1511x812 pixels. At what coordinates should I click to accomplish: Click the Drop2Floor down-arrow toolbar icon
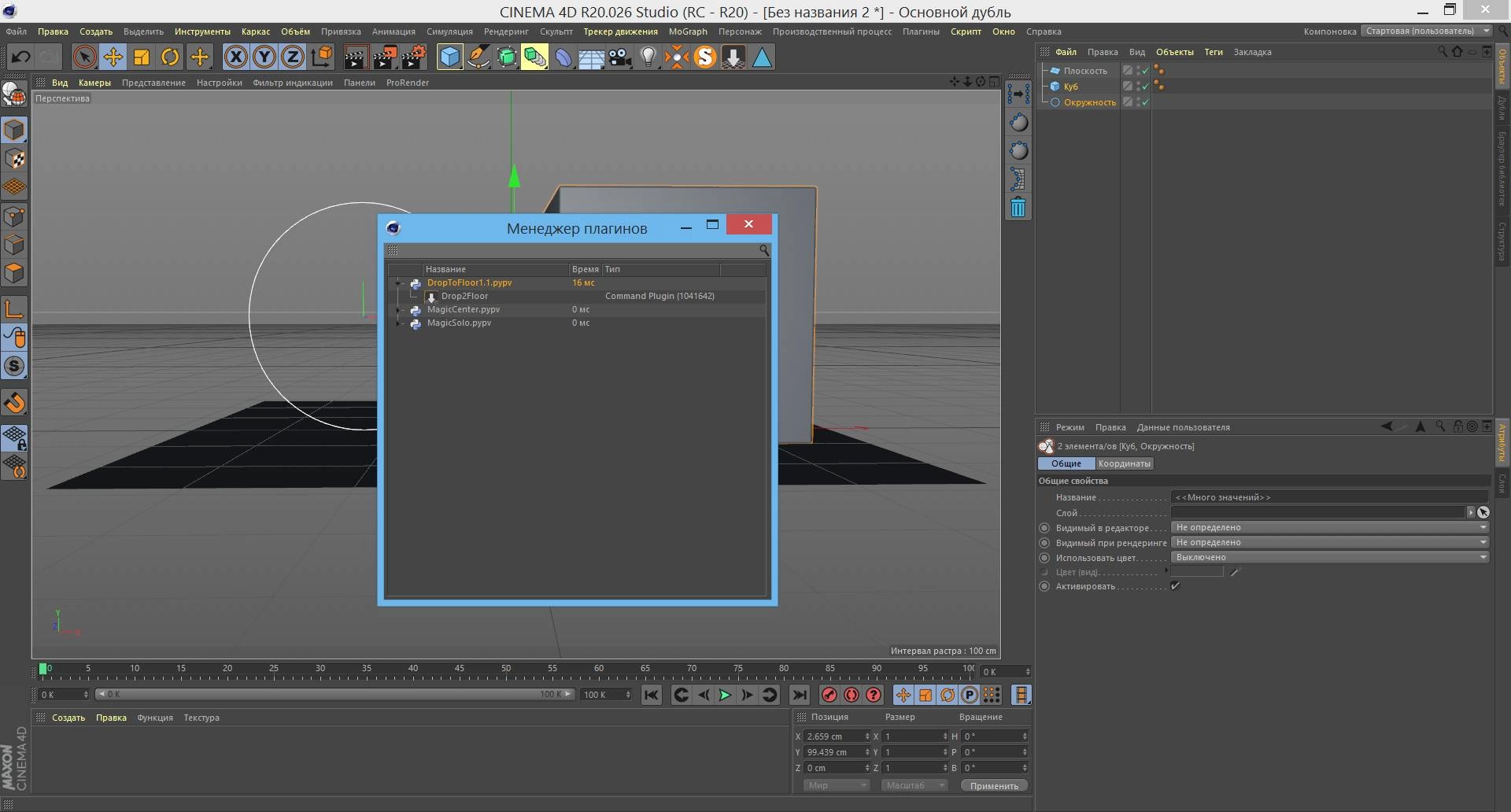click(x=733, y=57)
